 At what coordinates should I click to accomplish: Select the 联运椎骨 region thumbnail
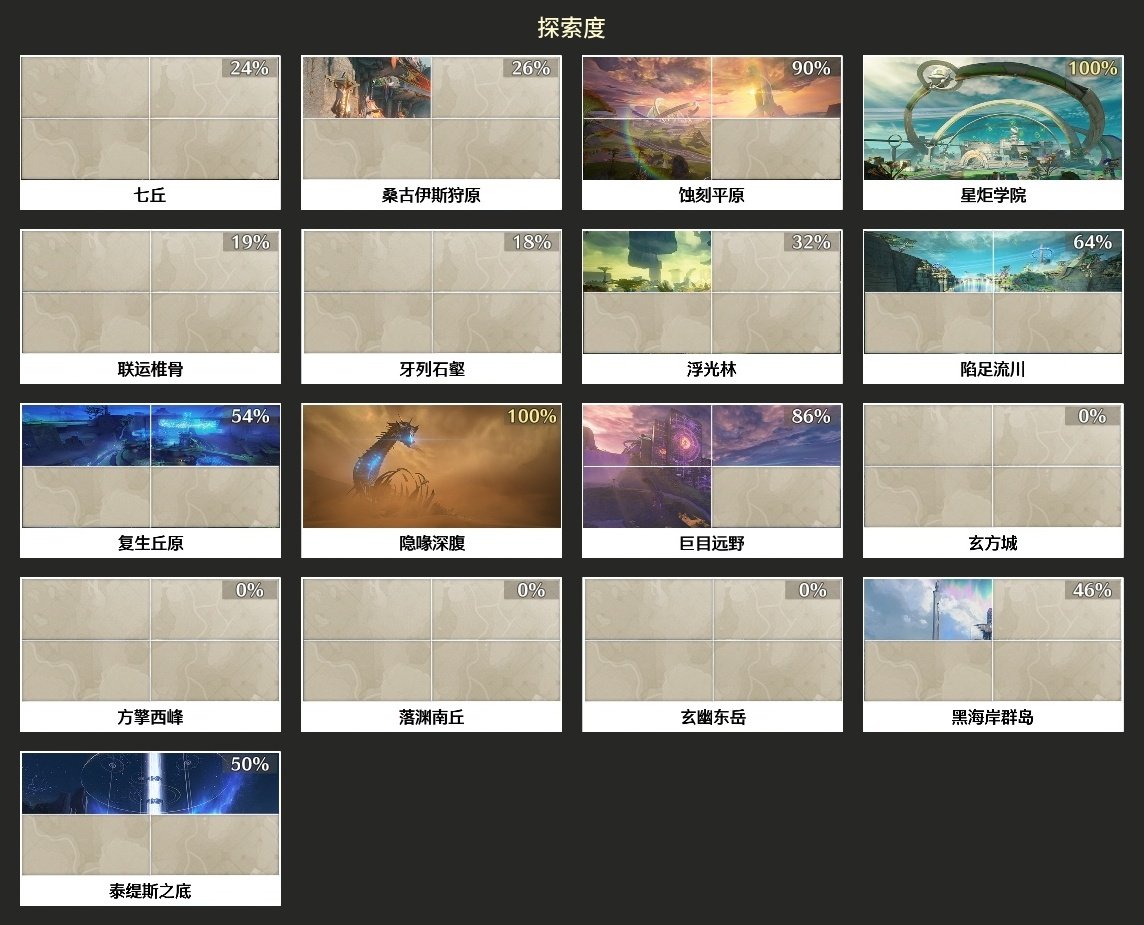pyautogui.click(x=150, y=292)
